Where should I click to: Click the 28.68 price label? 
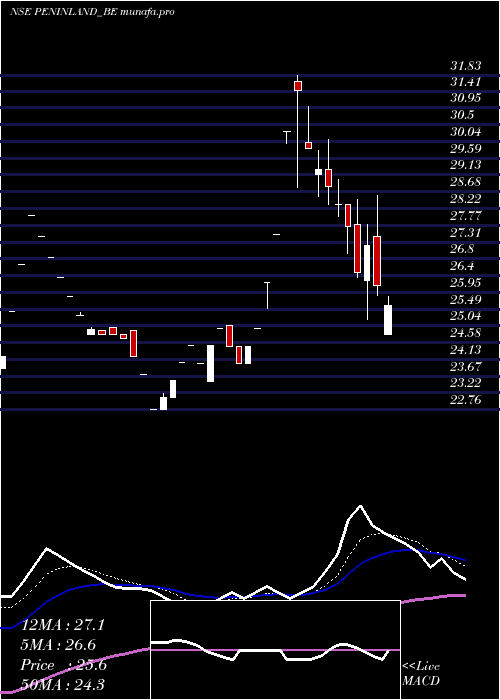pyautogui.click(x=466, y=182)
